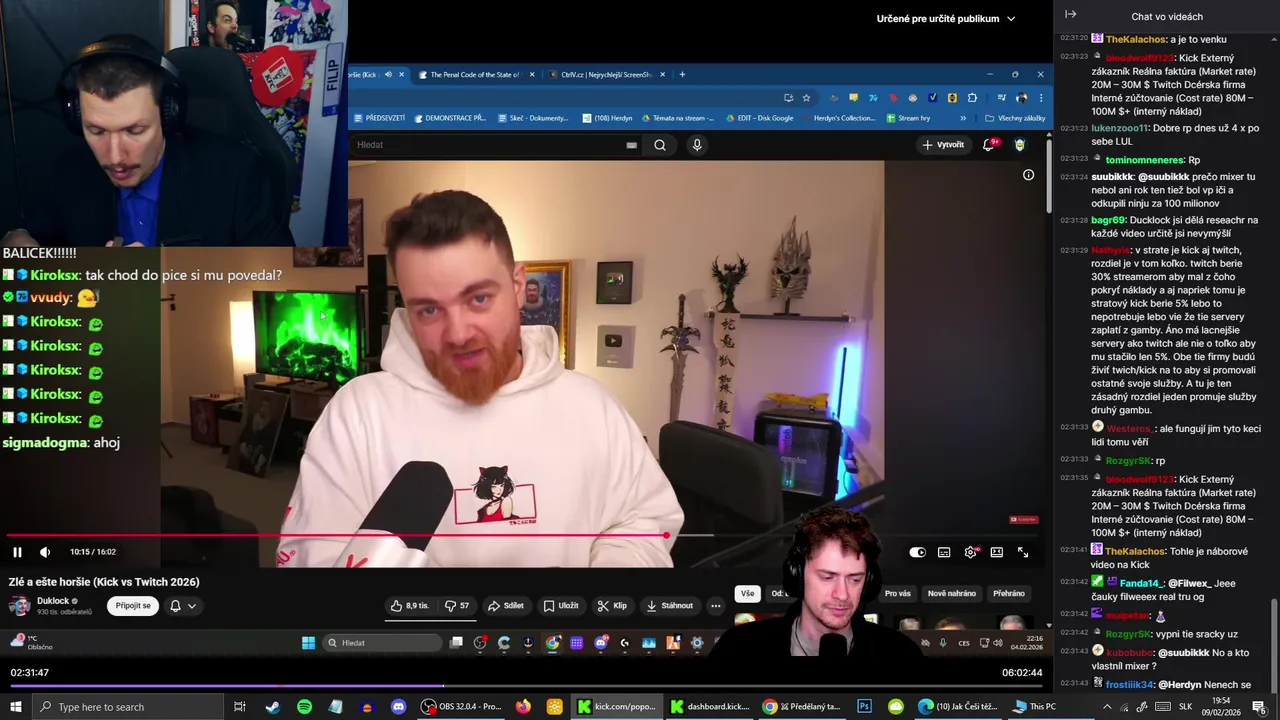Image resolution: width=1280 pixels, height=720 pixels.
Task: Open Skeč - Dokumenty bookmark
Action: pyautogui.click(x=532, y=118)
